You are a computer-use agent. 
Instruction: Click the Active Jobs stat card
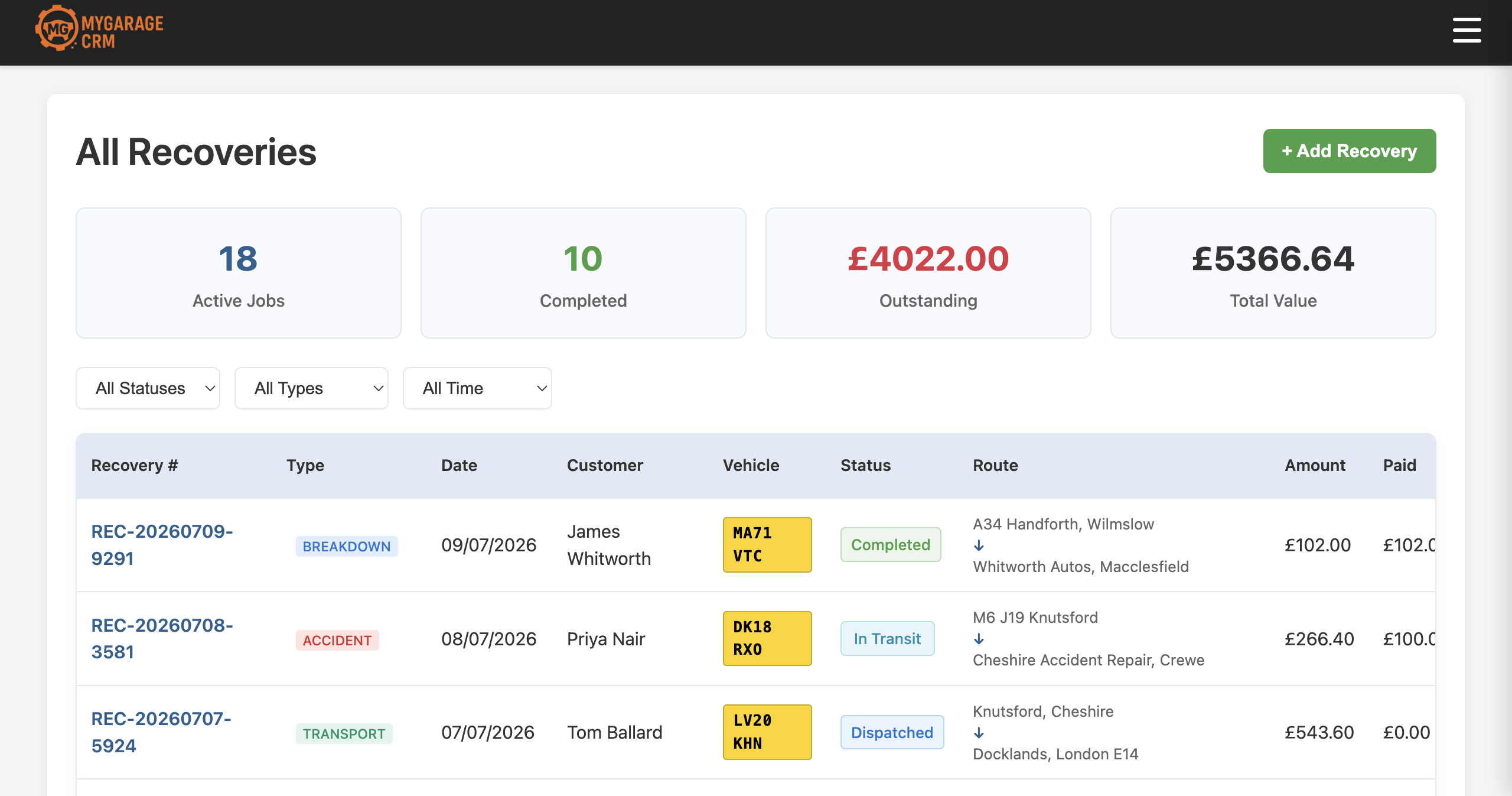click(x=239, y=273)
